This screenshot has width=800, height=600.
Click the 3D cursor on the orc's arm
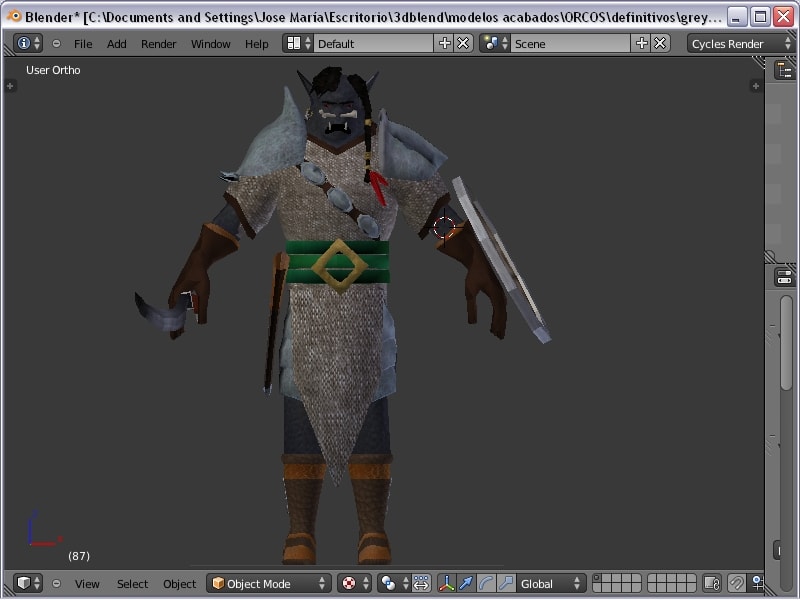coord(443,228)
